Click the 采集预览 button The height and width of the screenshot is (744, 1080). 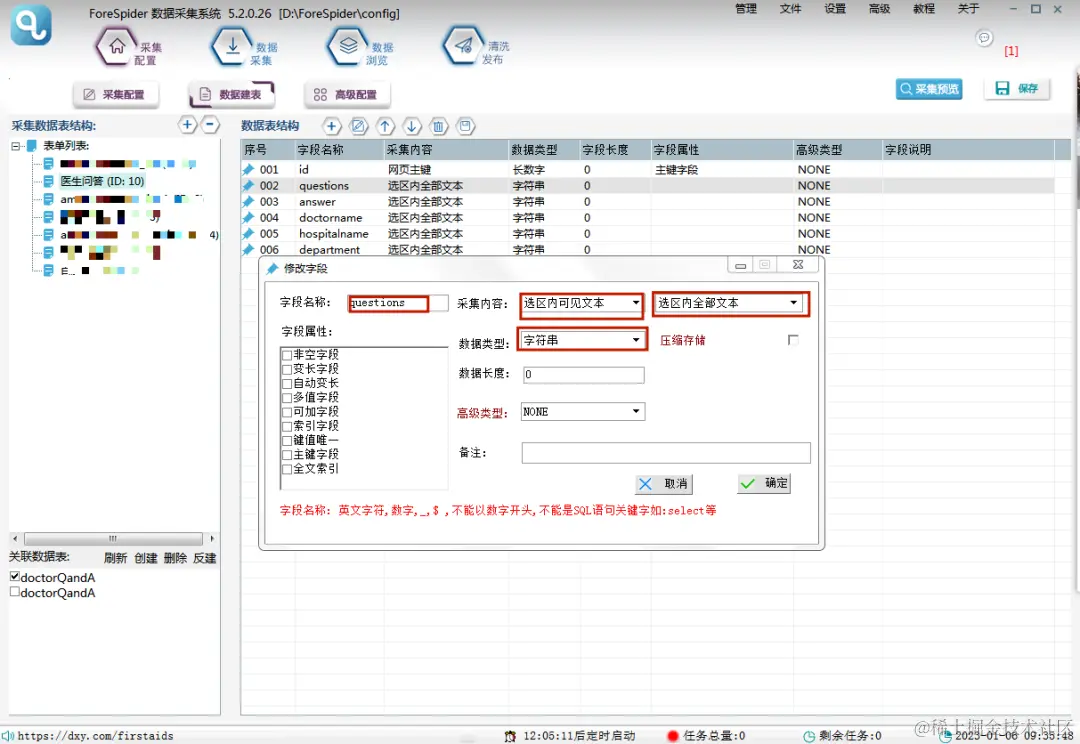[929, 89]
